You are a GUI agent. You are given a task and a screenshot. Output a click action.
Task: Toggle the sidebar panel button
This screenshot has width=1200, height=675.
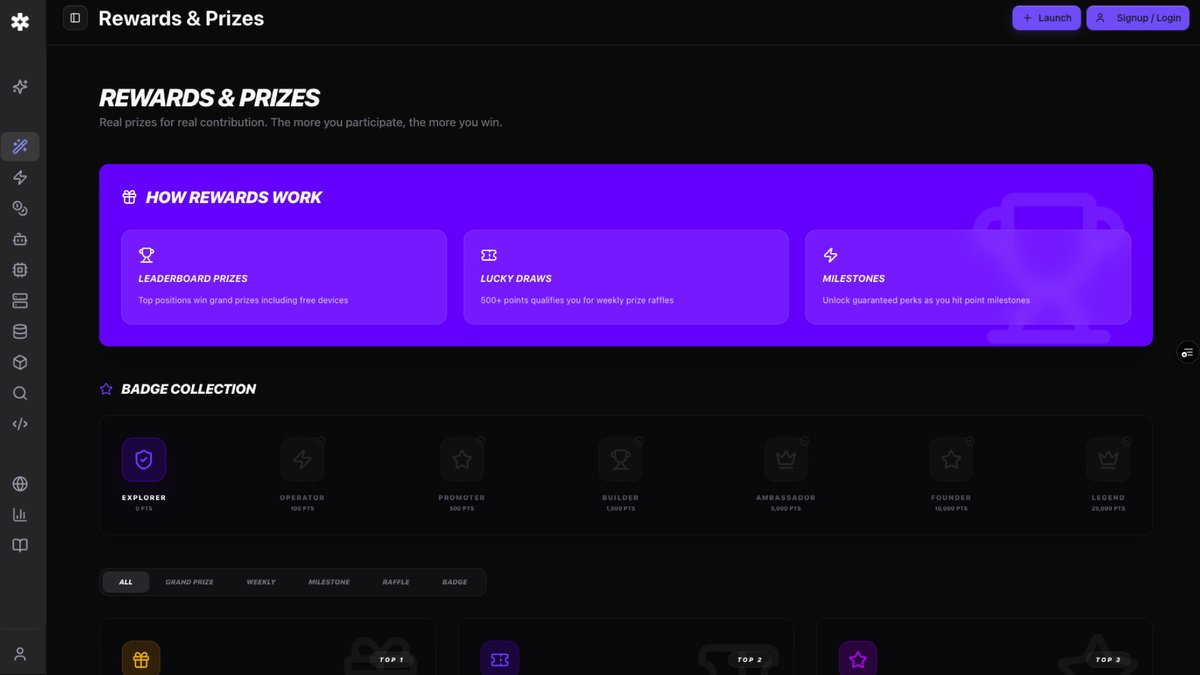tap(75, 18)
